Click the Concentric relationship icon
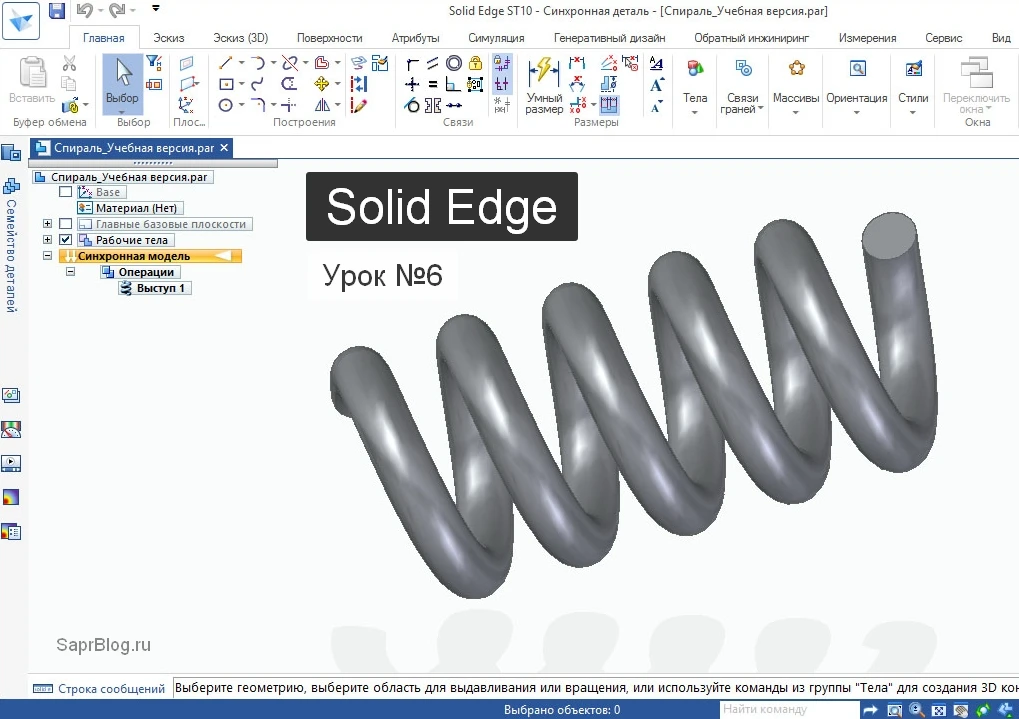This screenshot has height=719, width=1019. coord(454,63)
